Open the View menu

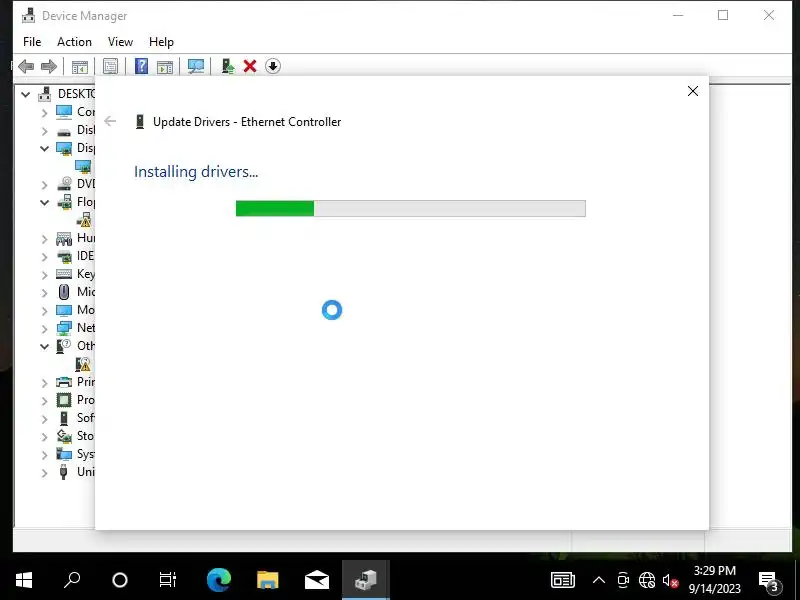(120, 42)
